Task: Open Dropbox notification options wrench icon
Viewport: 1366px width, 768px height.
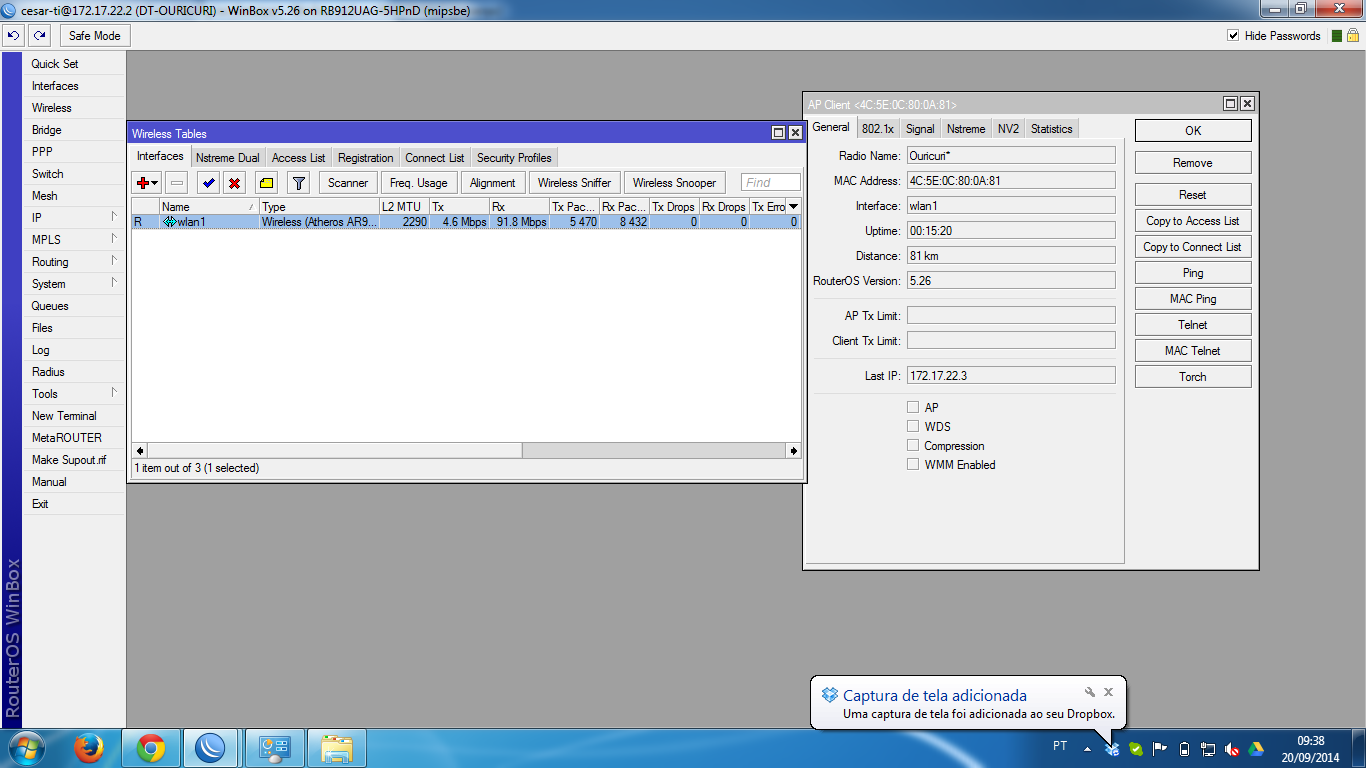Action: pos(1090,692)
